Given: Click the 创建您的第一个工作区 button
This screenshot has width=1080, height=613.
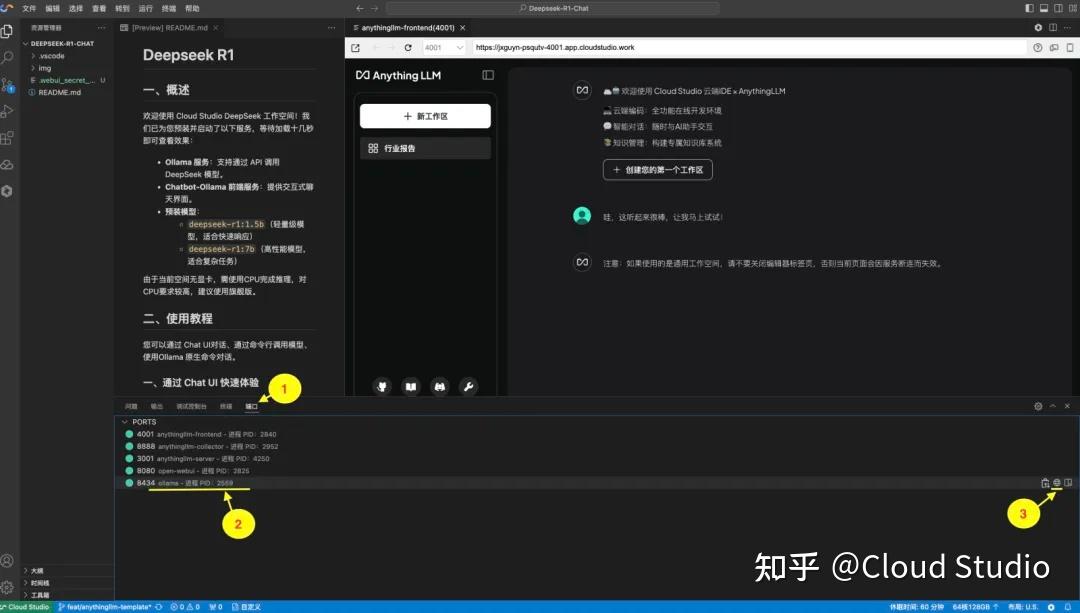Looking at the screenshot, I should [657, 169].
